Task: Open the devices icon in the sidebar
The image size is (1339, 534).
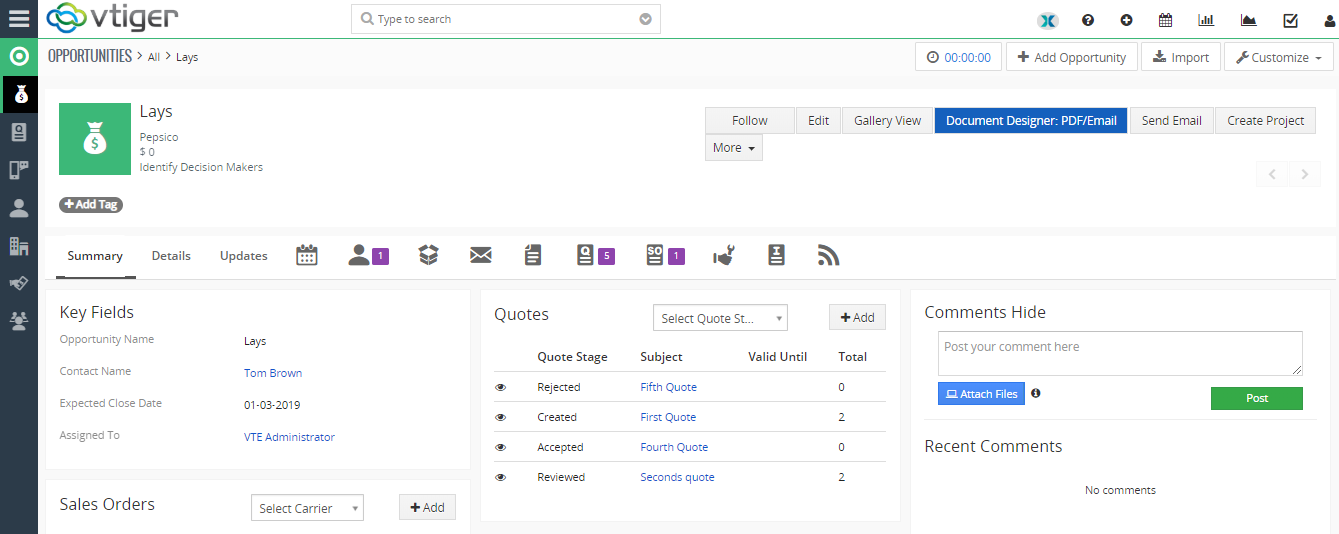Action: 19,170
